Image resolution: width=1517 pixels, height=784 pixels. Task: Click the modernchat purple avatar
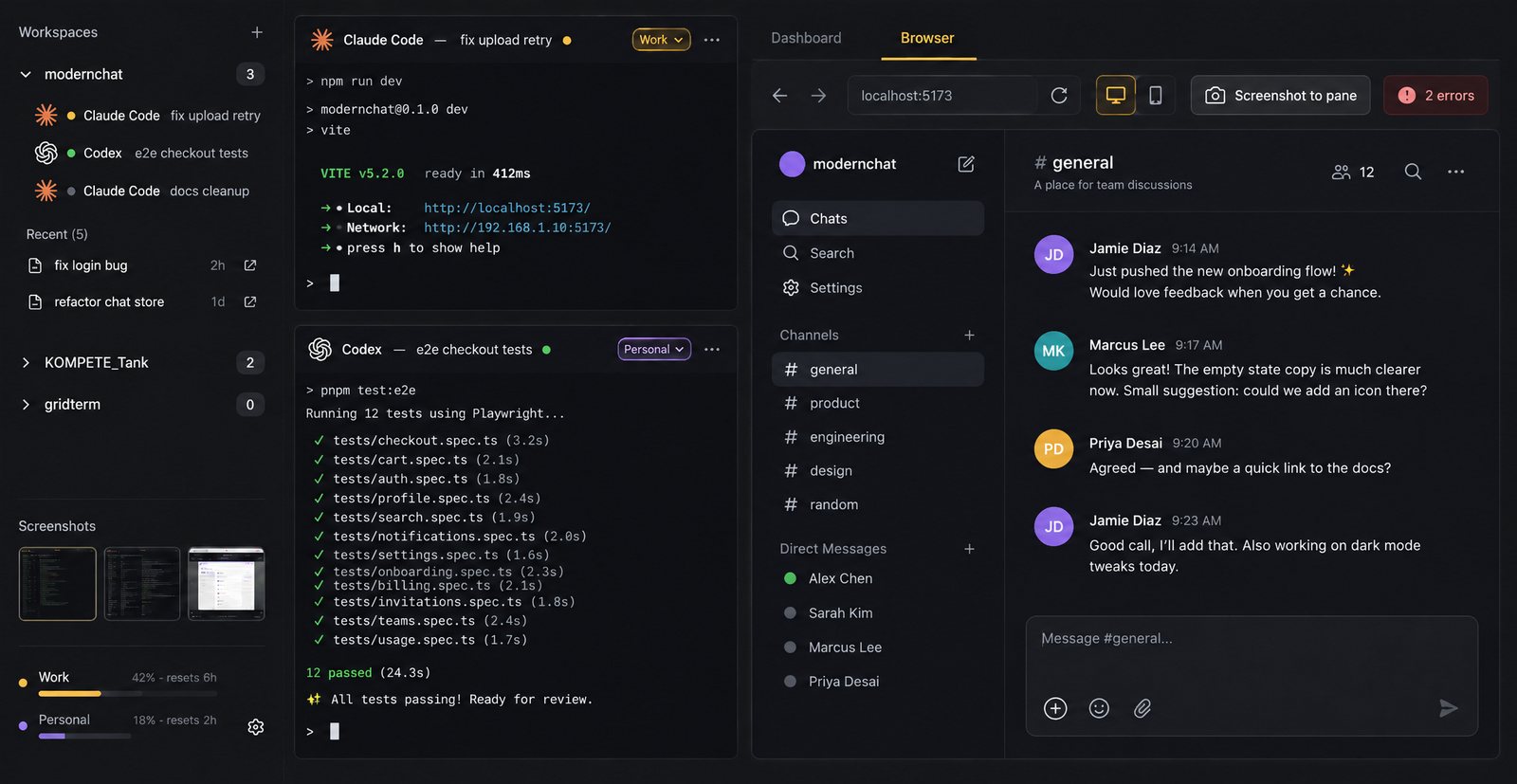pos(792,164)
